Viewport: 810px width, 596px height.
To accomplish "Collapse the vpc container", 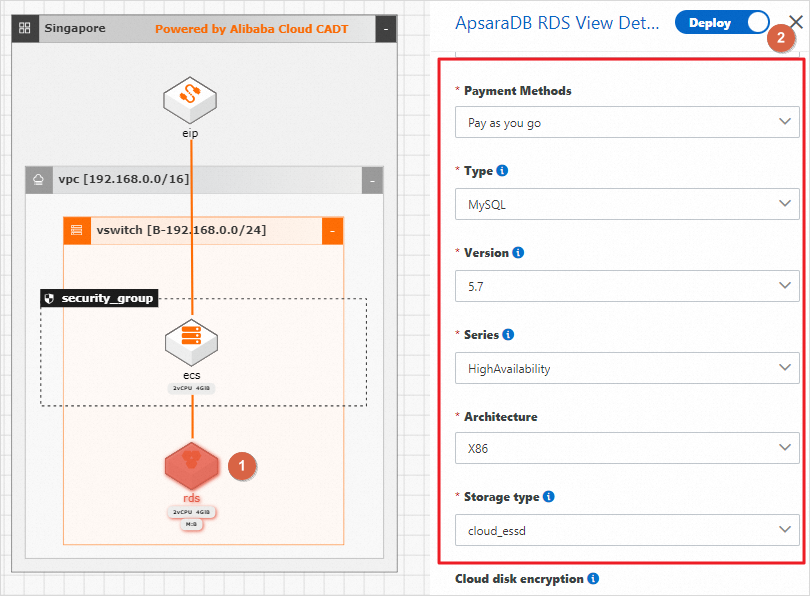I will pyautogui.click(x=372, y=181).
